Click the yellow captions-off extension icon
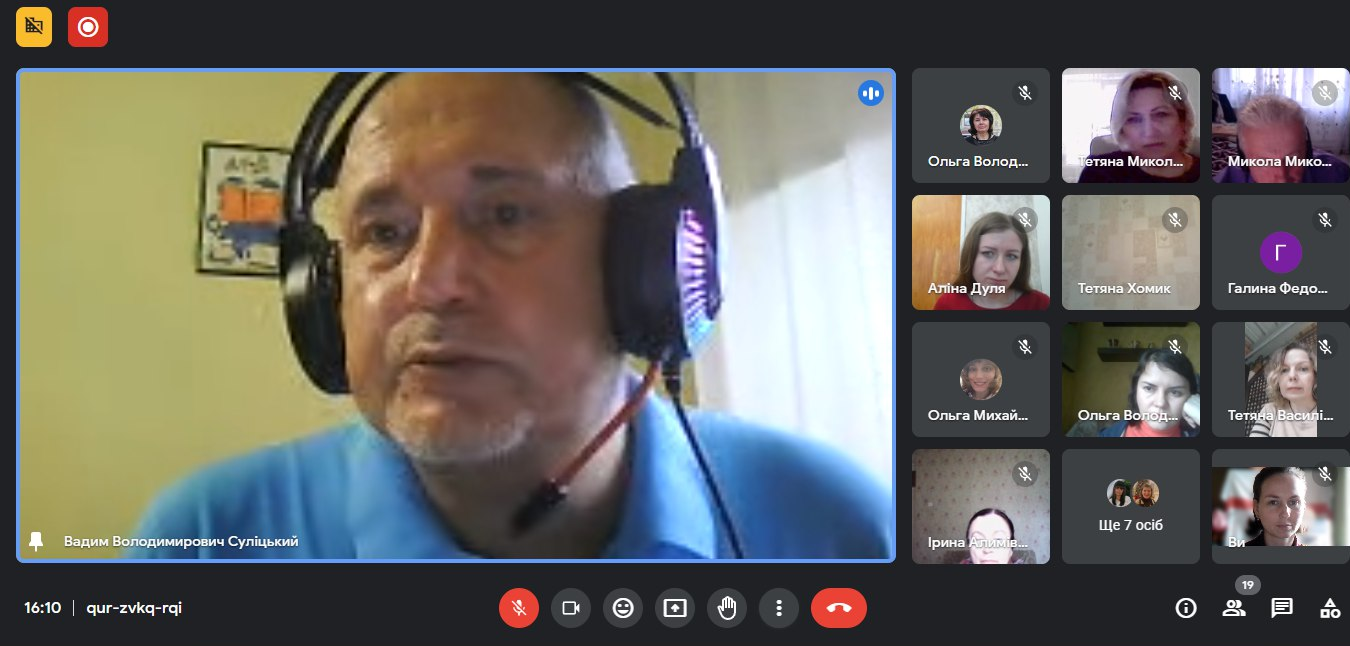Viewport: 1350px width, 646px height. [x=36, y=27]
